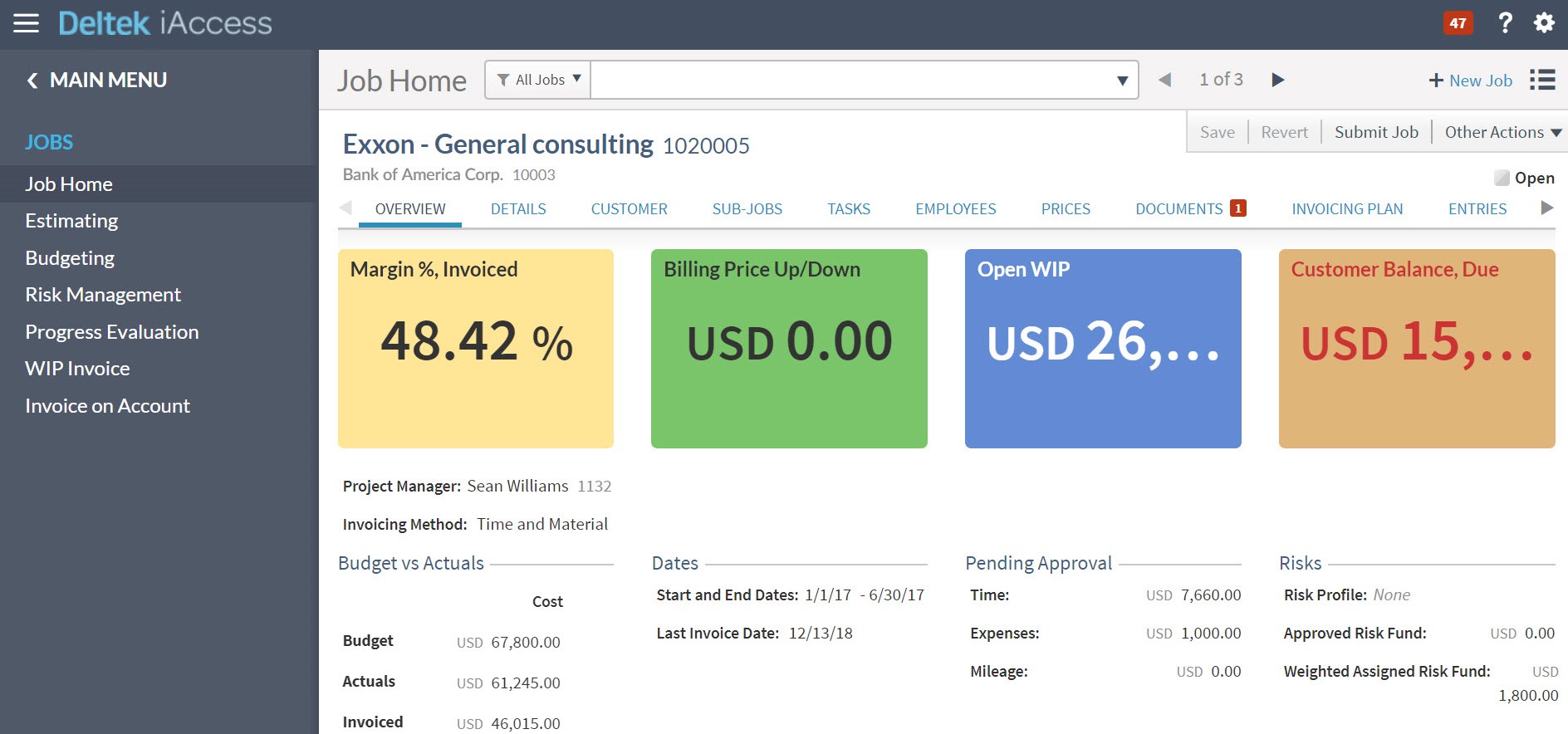1568x734 pixels.
Task: Click the Risk Profile value None
Action: tap(1392, 595)
